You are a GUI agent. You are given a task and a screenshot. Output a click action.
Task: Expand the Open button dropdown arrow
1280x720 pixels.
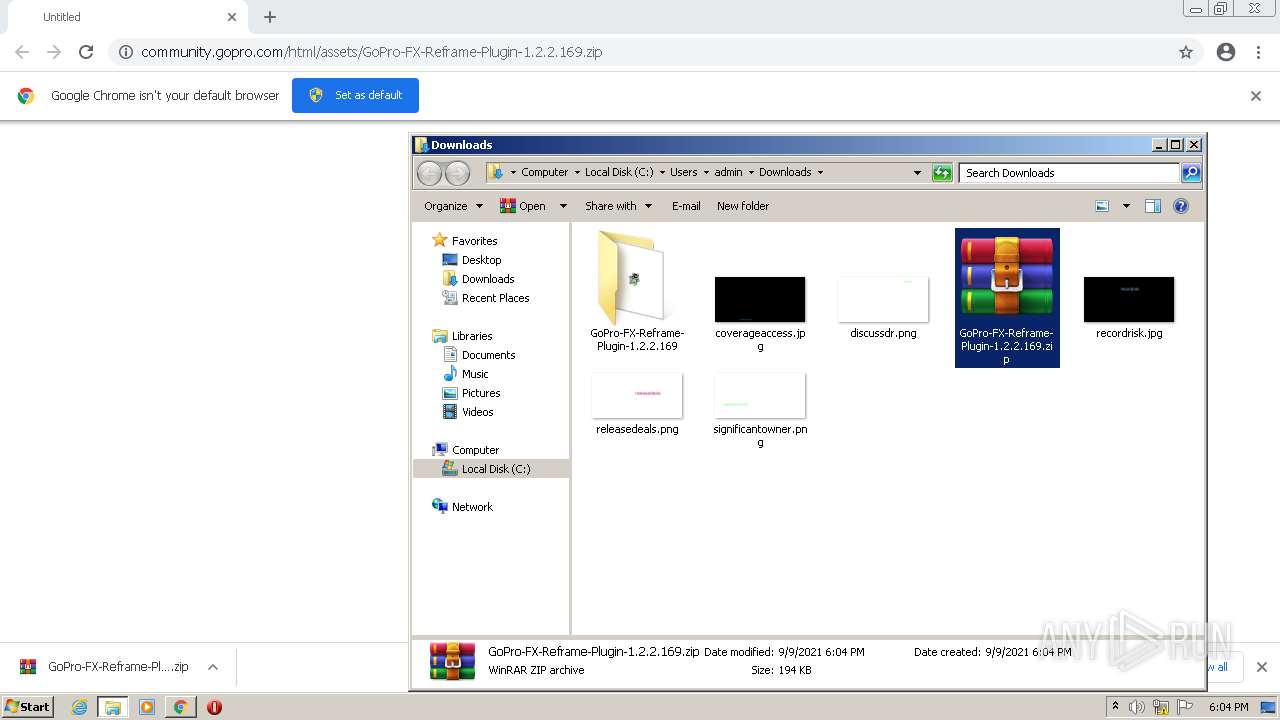point(563,206)
